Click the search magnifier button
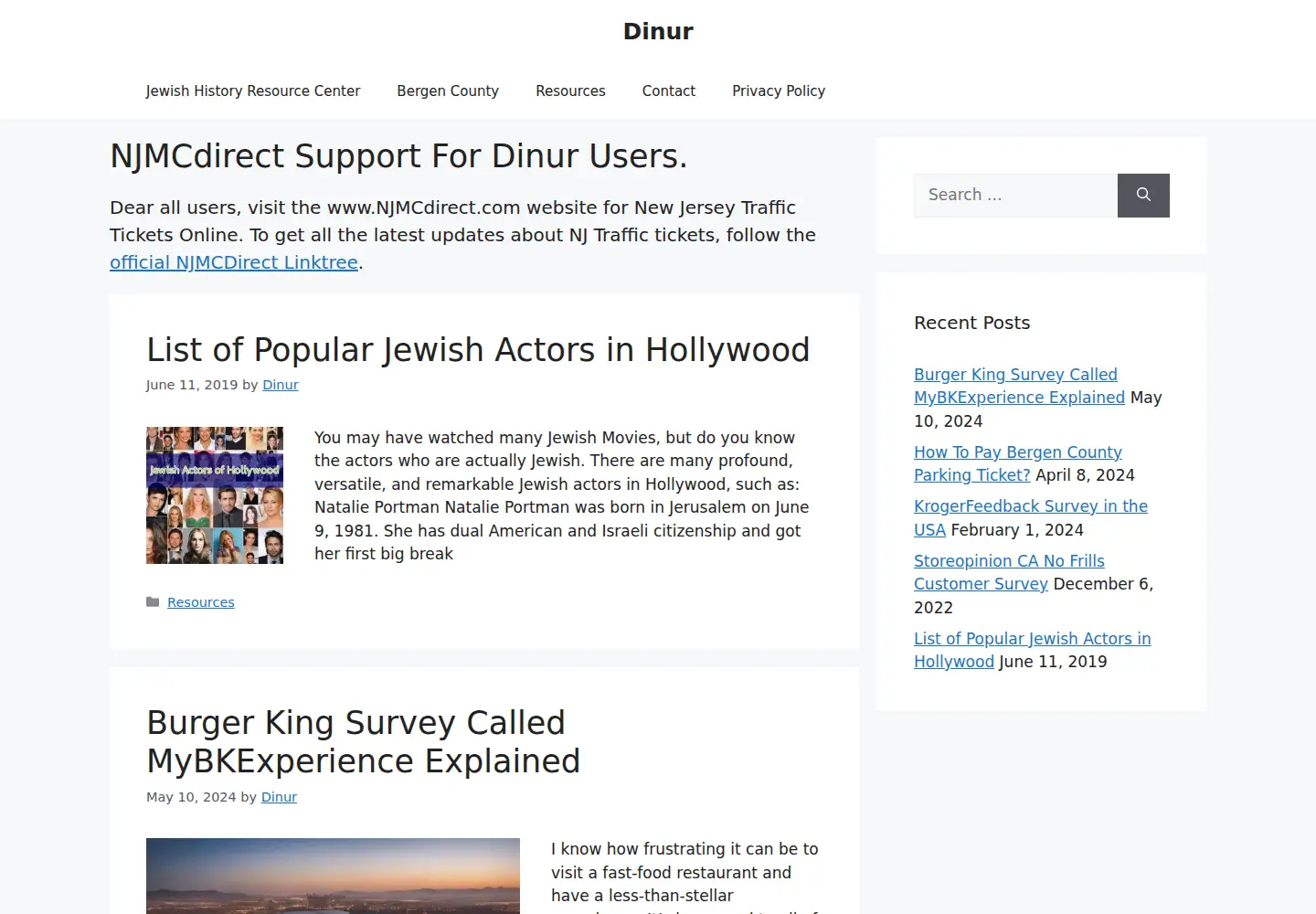The height and width of the screenshot is (914, 1316). pyautogui.click(x=1143, y=196)
